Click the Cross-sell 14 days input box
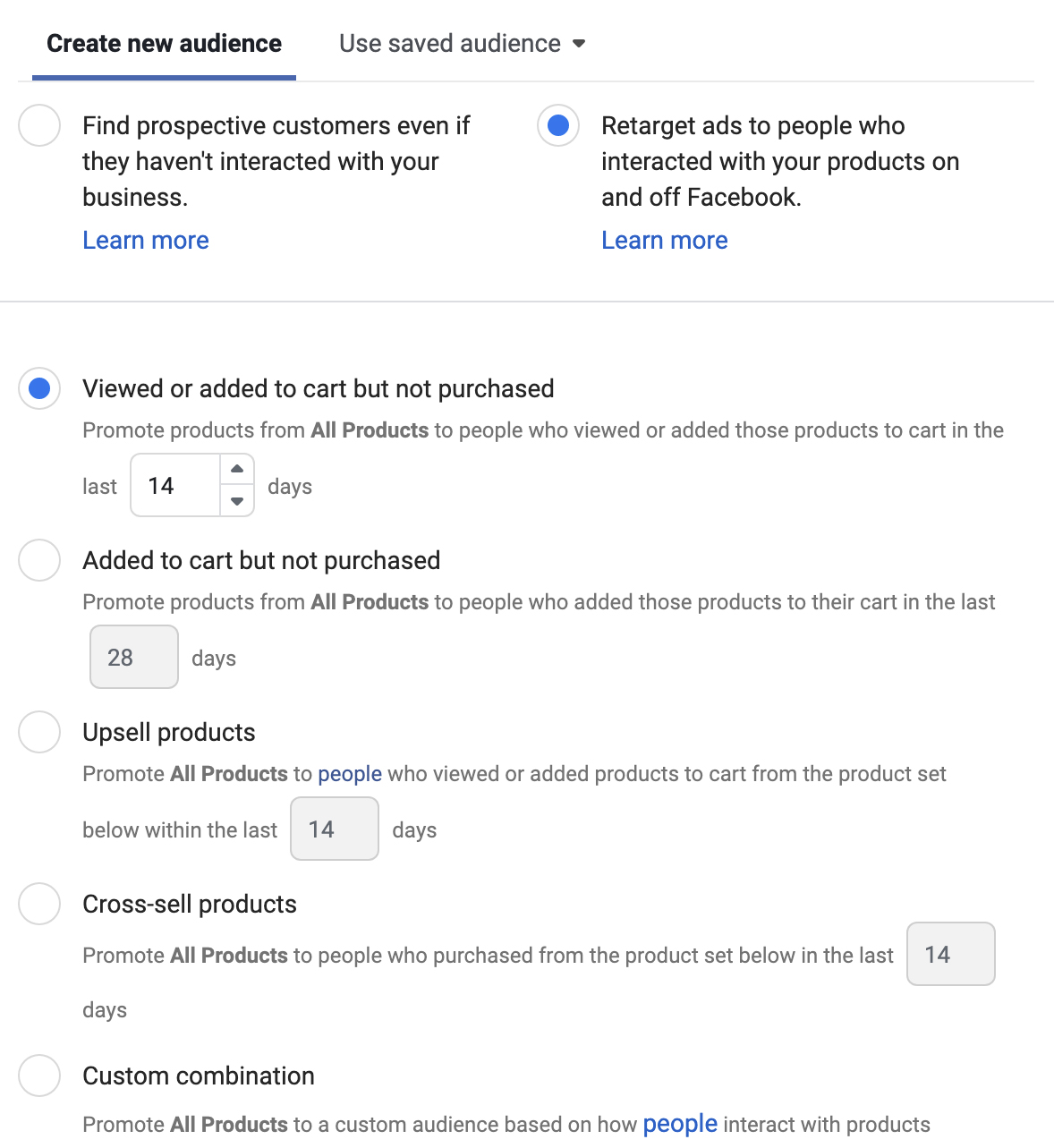The image size is (1054, 1148). 951,955
